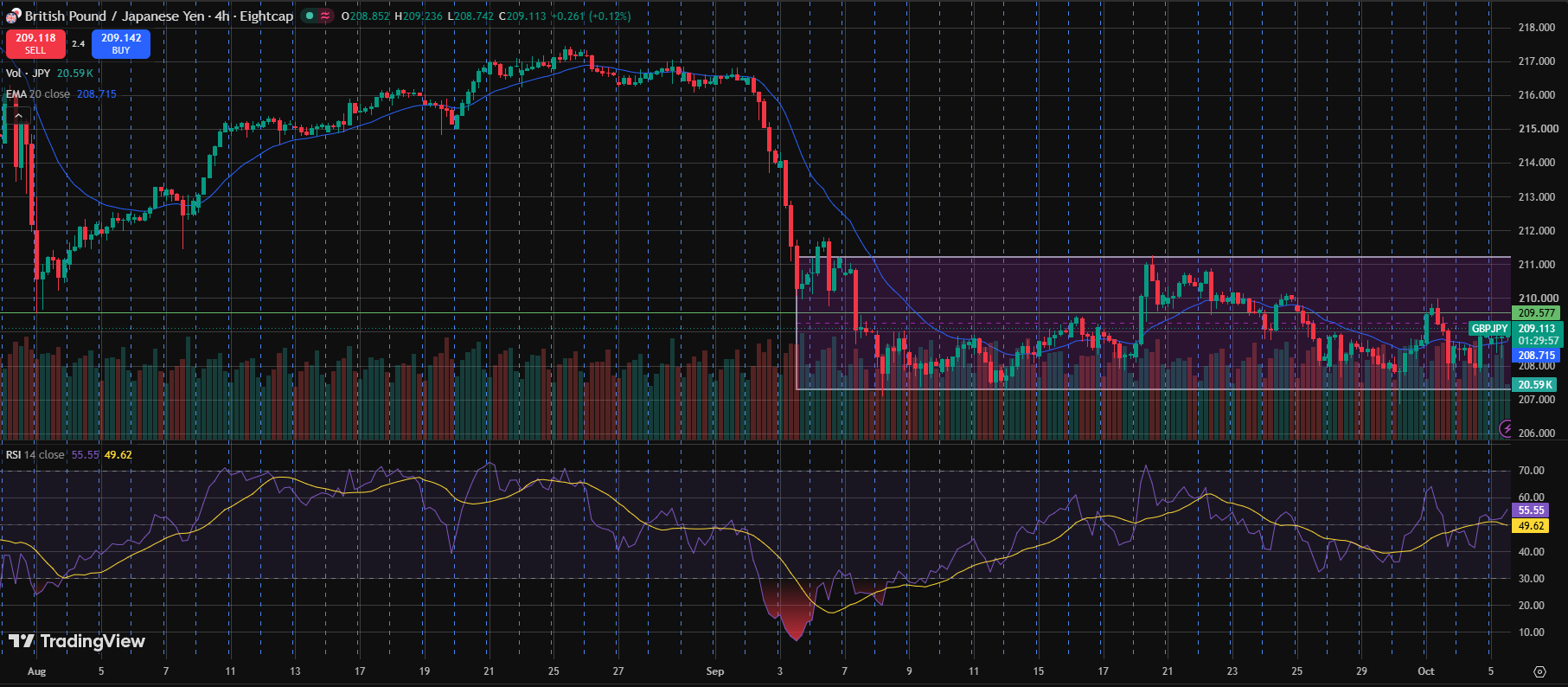Click the 20.59 K volume legend value
The height and width of the screenshot is (687, 1568).
(x=75, y=74)
